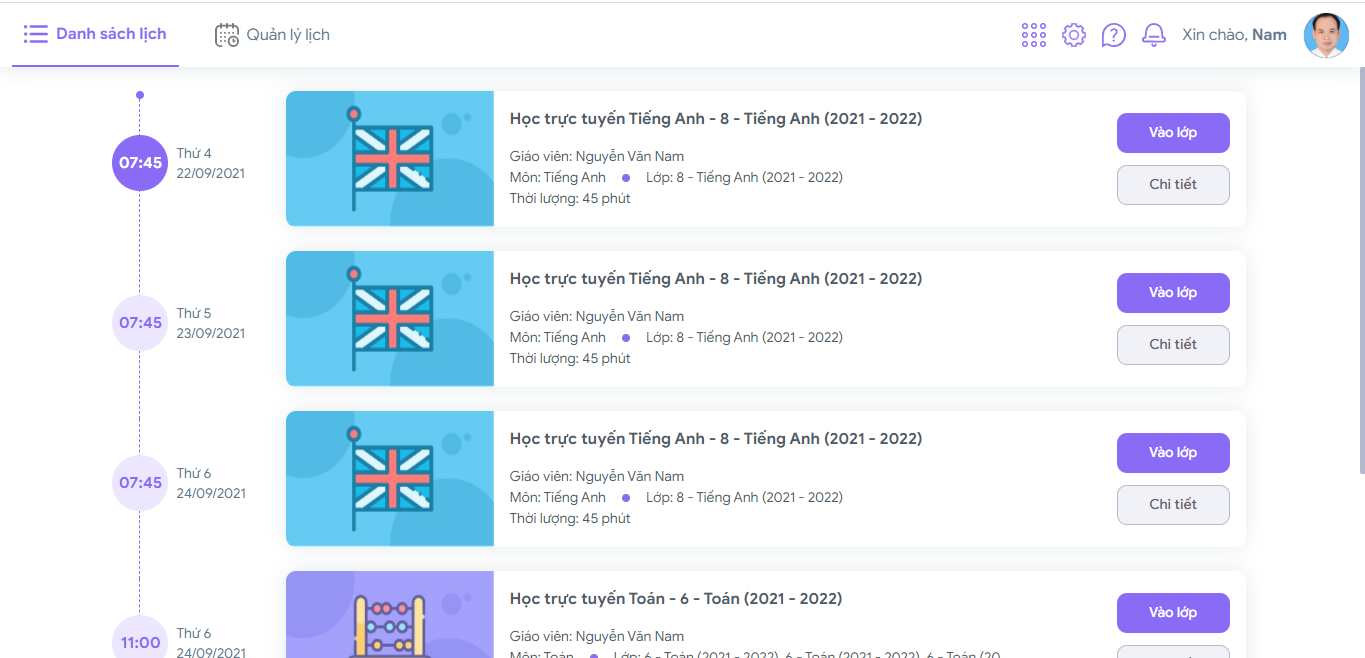The image size is (1365, 658).
Task: Click the UK flag thumbnail of the 23/09/2021 lesson
Action: click(390, 319)
